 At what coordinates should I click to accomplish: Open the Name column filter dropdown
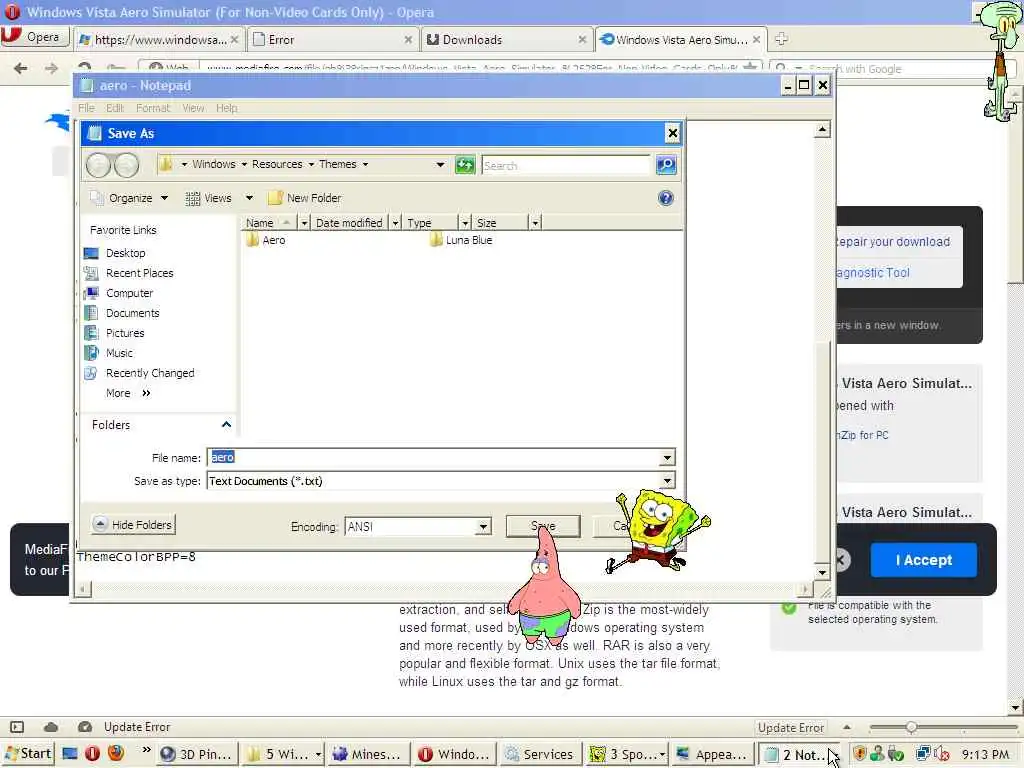point(304,223)
